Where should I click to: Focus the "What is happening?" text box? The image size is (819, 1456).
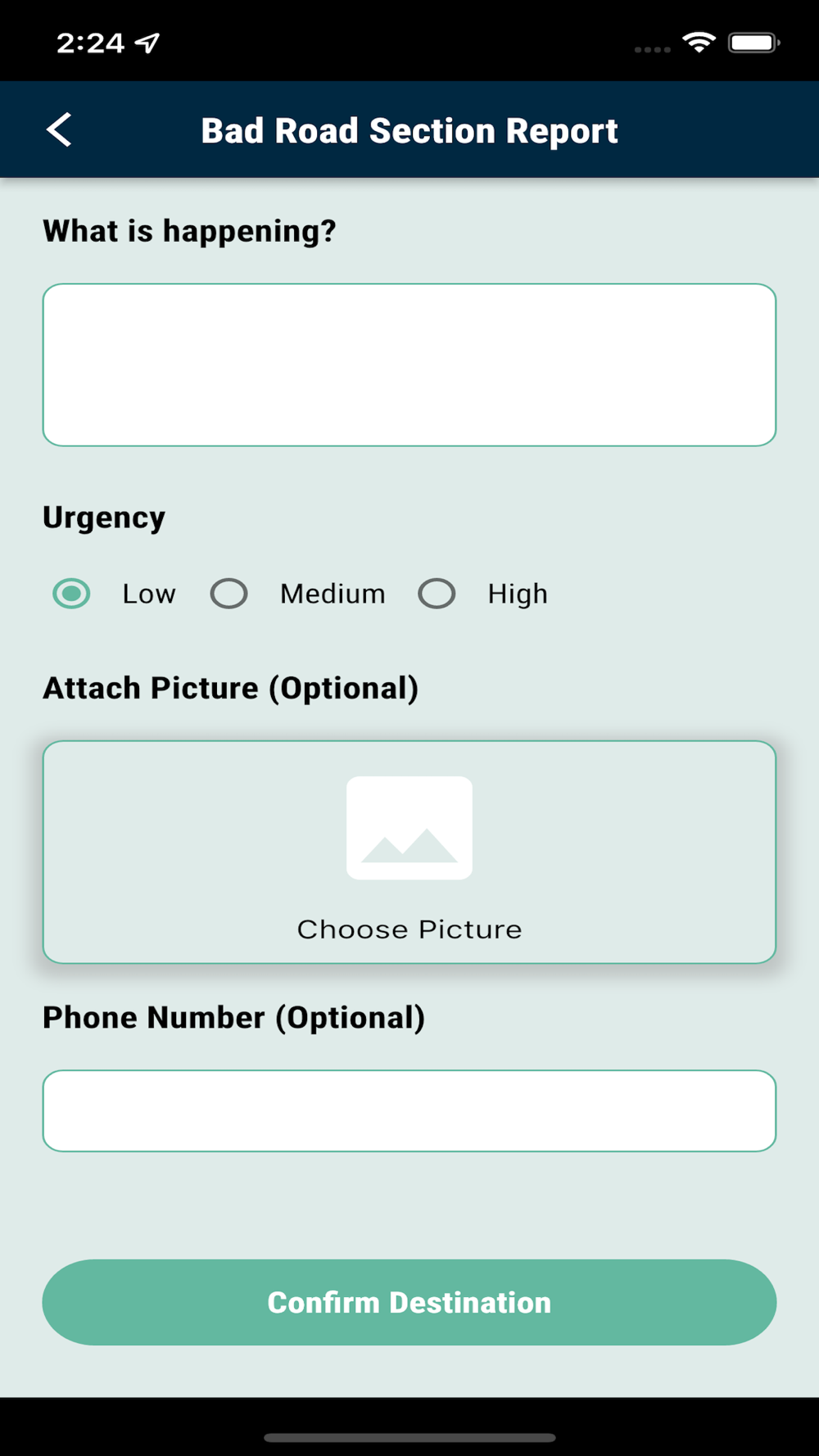coord(409,365)
